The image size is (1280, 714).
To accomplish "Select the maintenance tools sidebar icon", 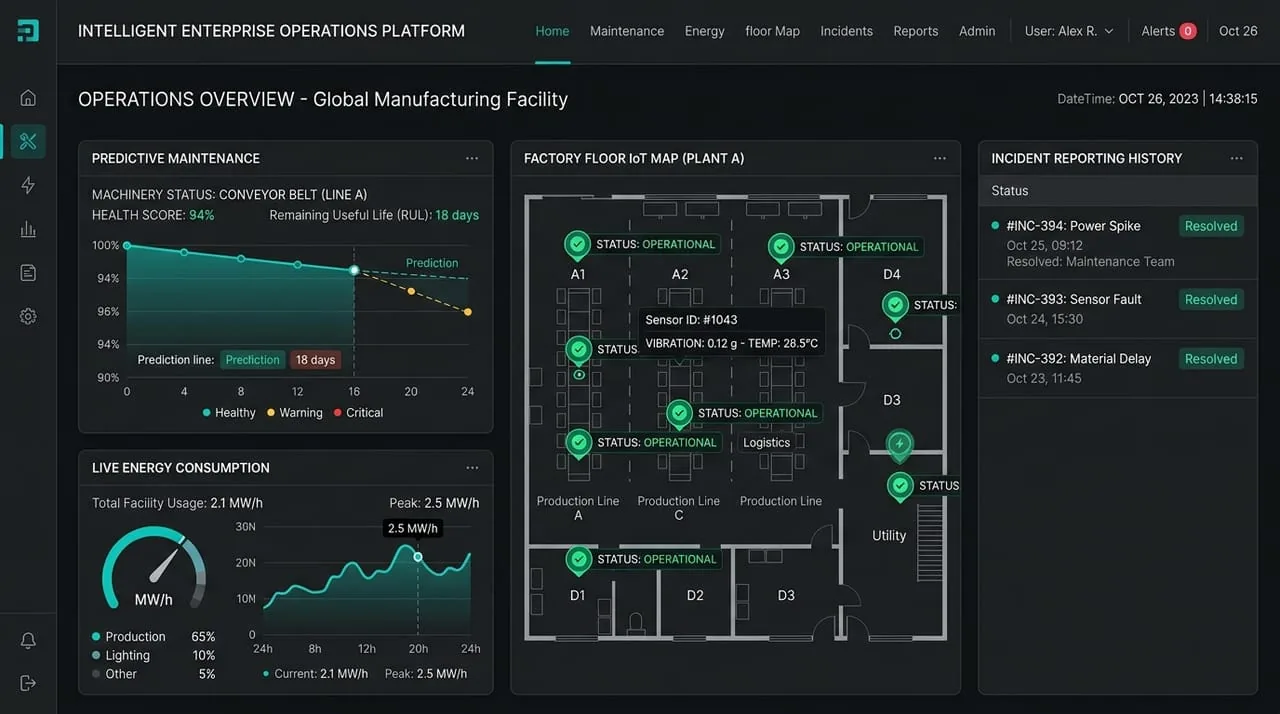I will [28, 141].
